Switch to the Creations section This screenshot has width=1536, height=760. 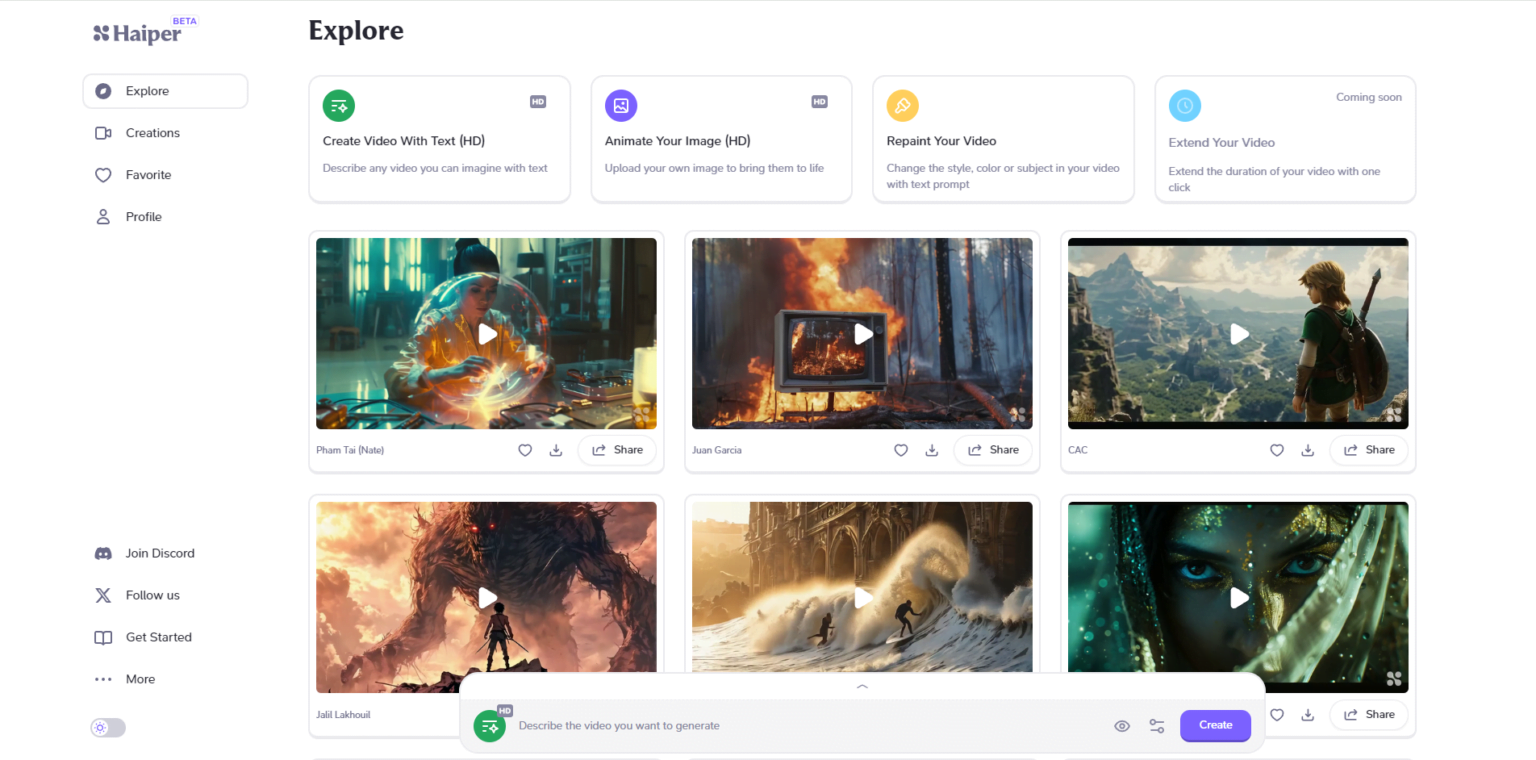[152, 133]
